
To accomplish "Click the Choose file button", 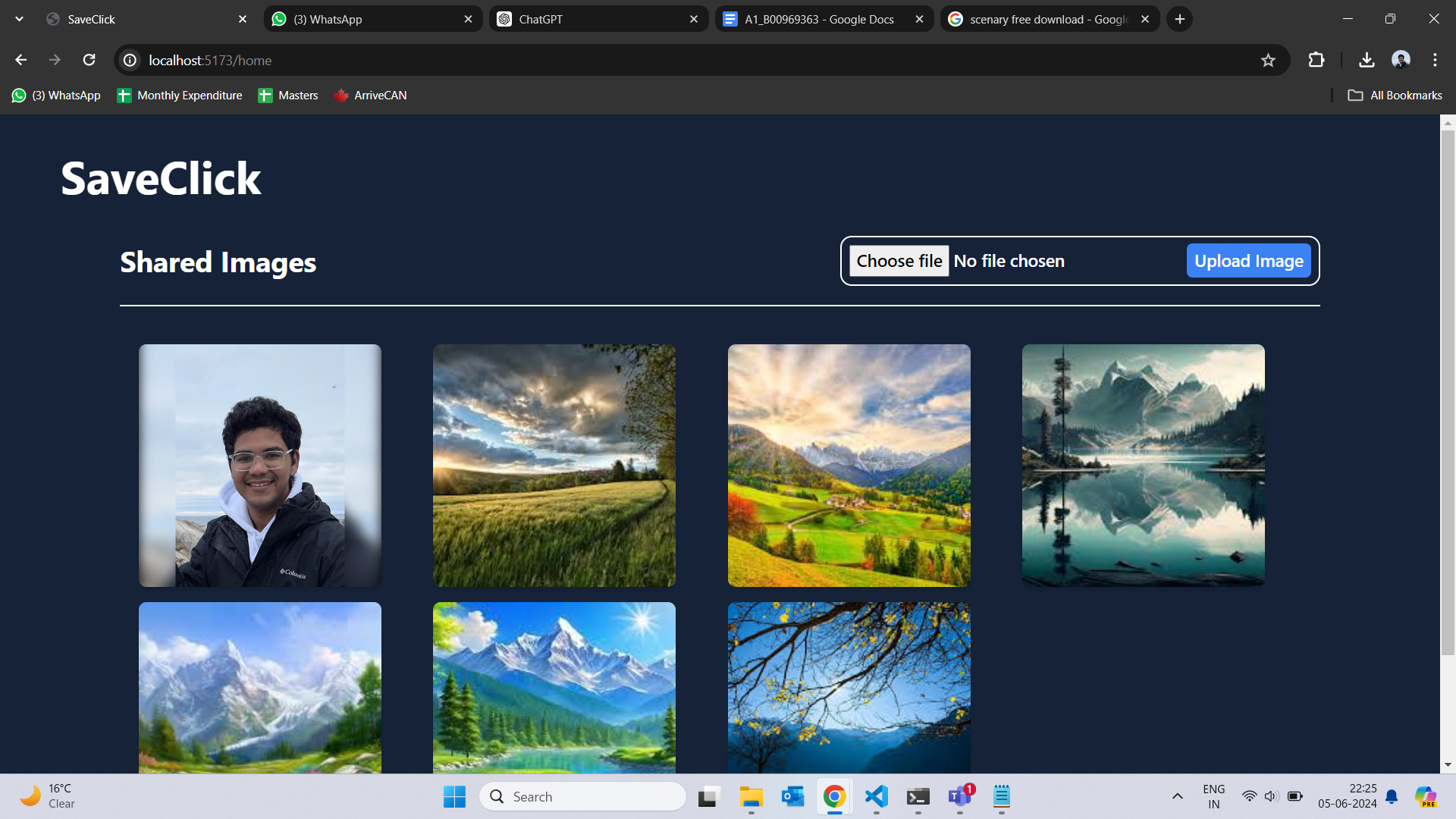I will (x=899, y=260).
